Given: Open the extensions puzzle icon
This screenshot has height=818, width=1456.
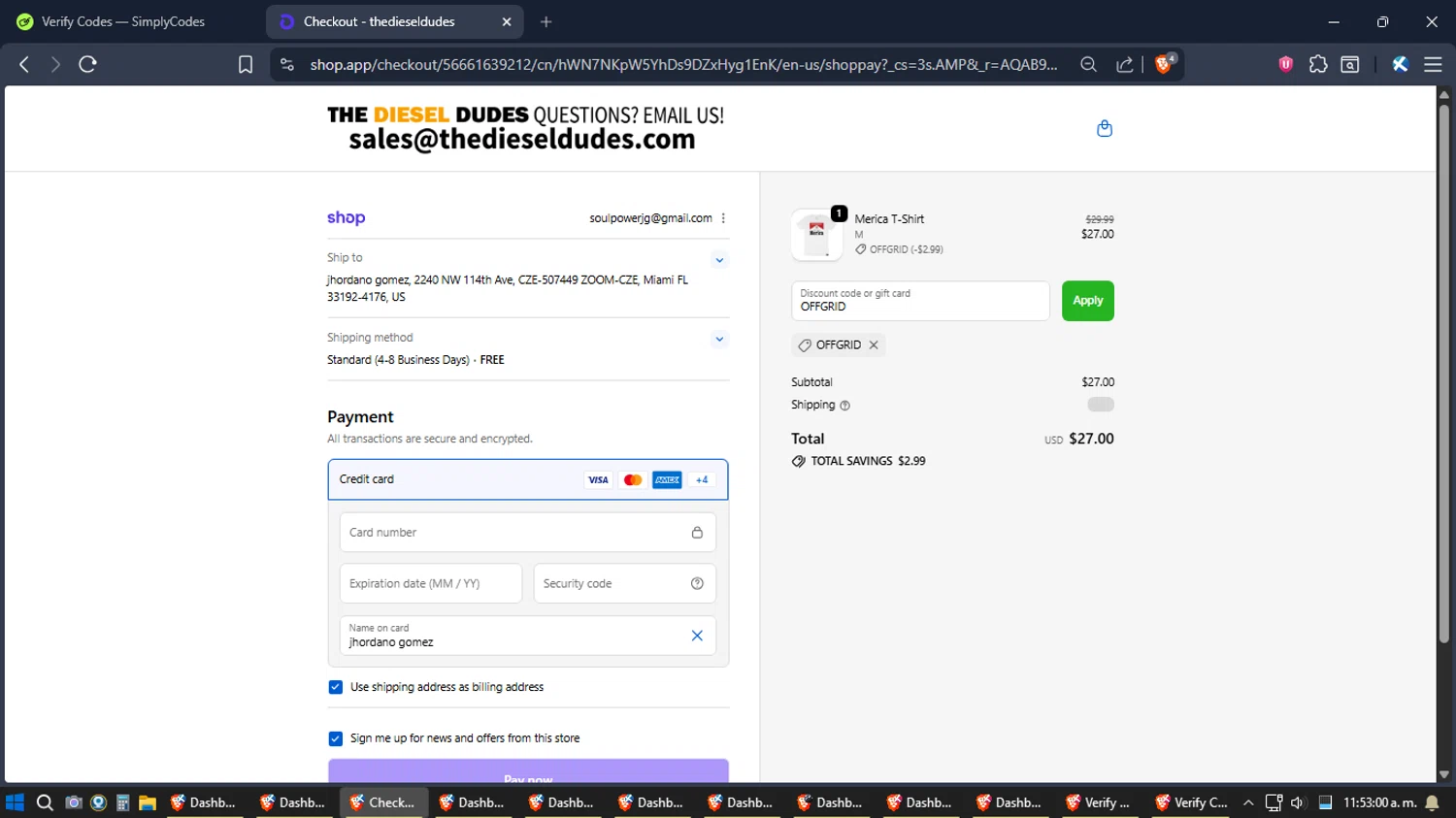Looking at the screenshot, I should point(1318,64).
